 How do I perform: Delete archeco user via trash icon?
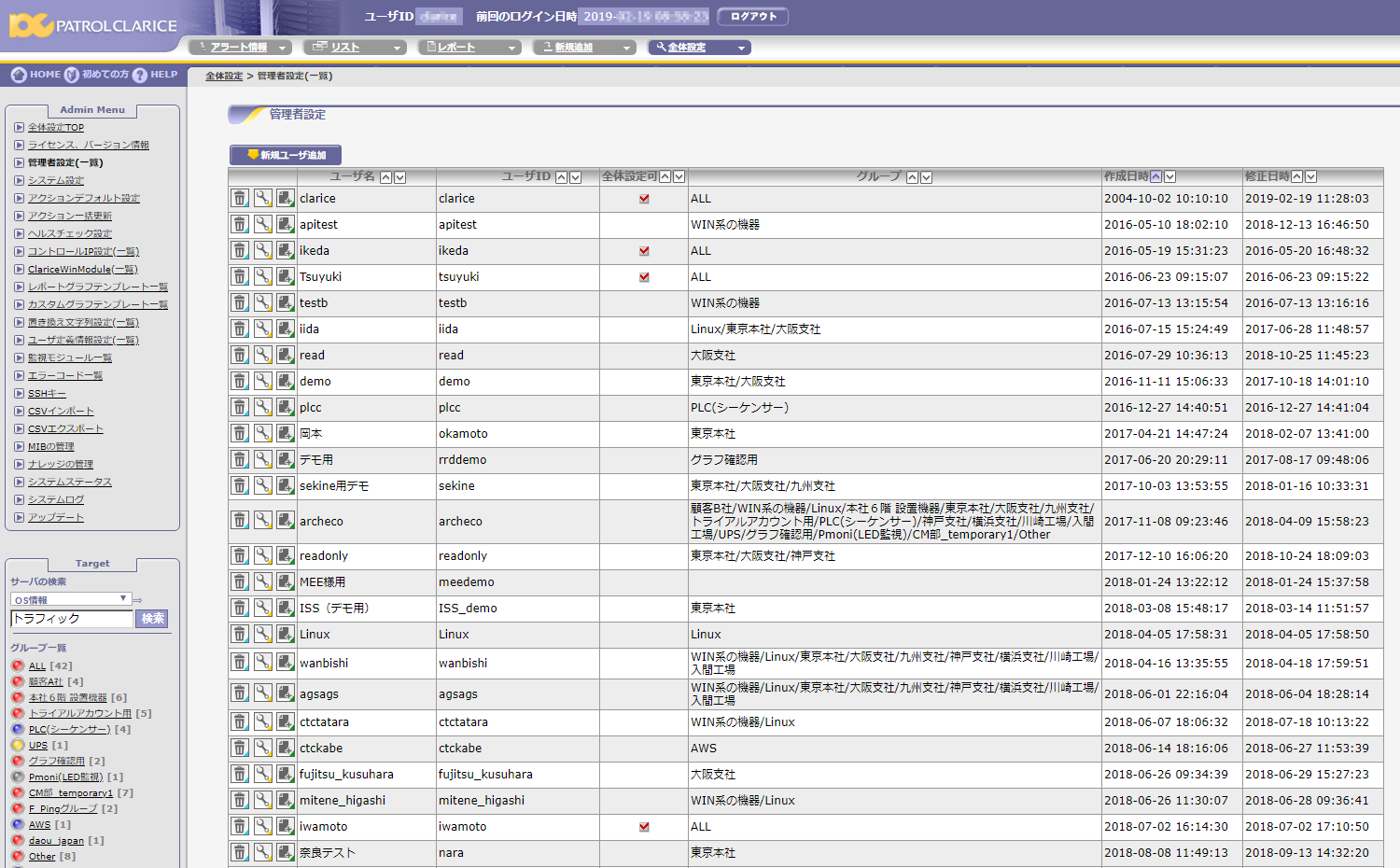point(240,520)
